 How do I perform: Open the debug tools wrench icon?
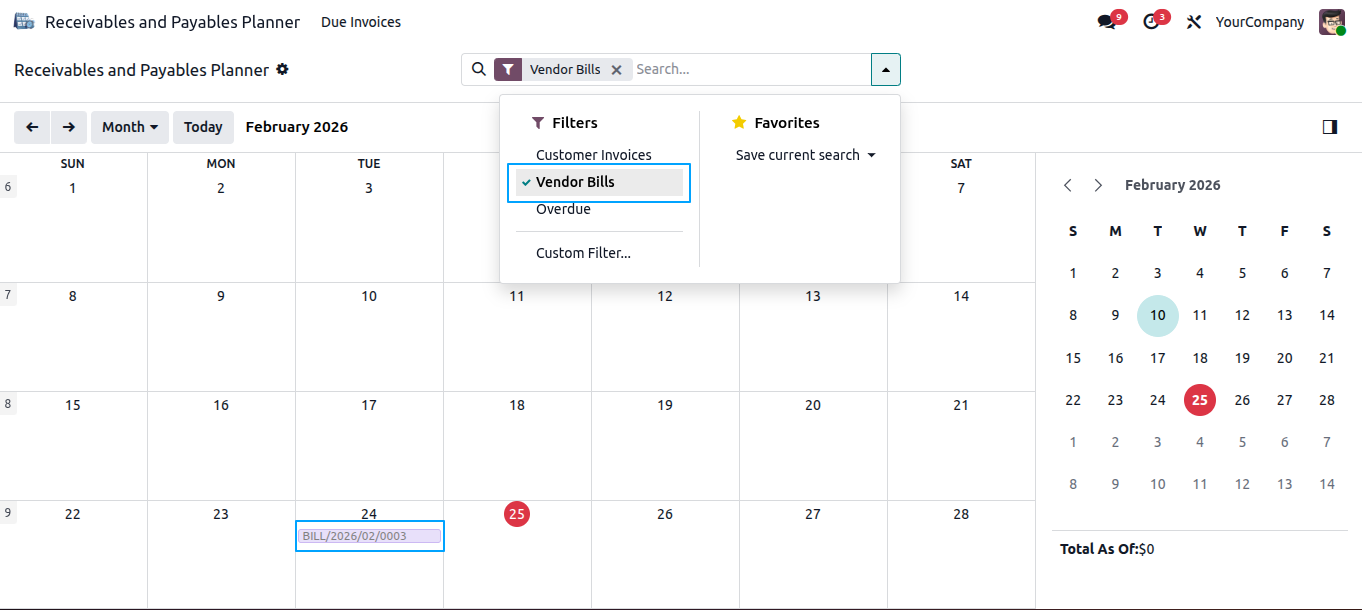tap(1193, 22)
